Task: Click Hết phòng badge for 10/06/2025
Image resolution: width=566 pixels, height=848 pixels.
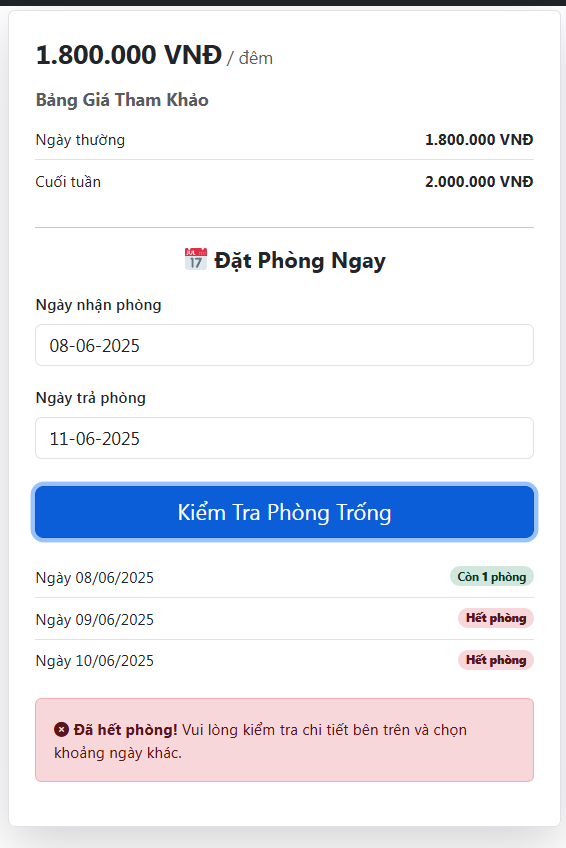Action: click(496, 660)
